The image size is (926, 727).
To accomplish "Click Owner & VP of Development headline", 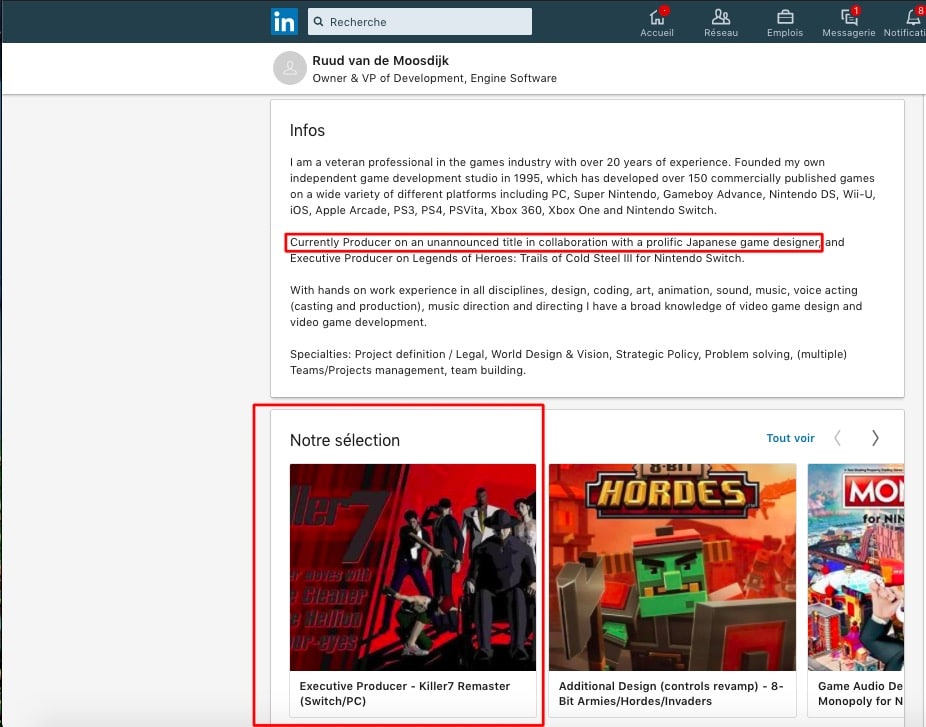I will (x=435, y=78).
